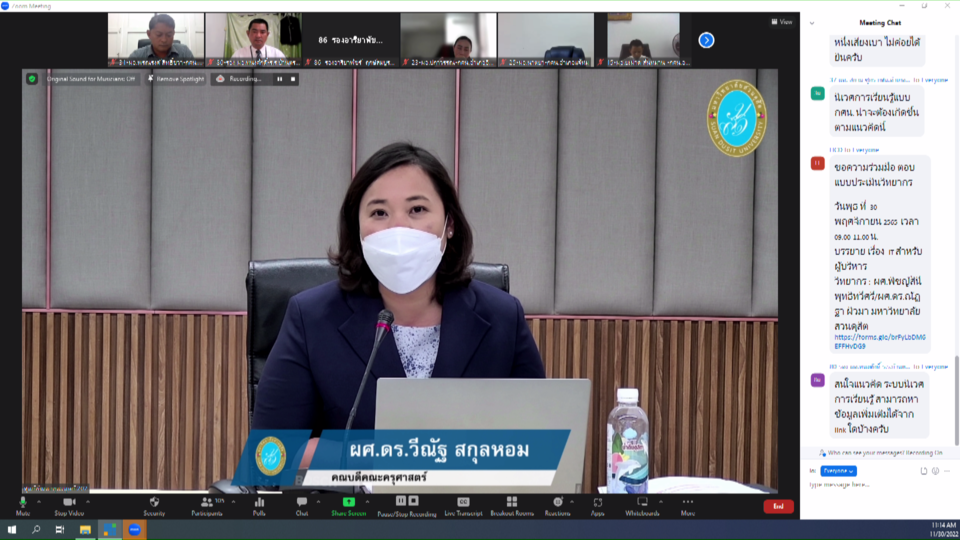Open Breakout Rooms
This screenshot has width=960, height=540.
pos(512,506)
